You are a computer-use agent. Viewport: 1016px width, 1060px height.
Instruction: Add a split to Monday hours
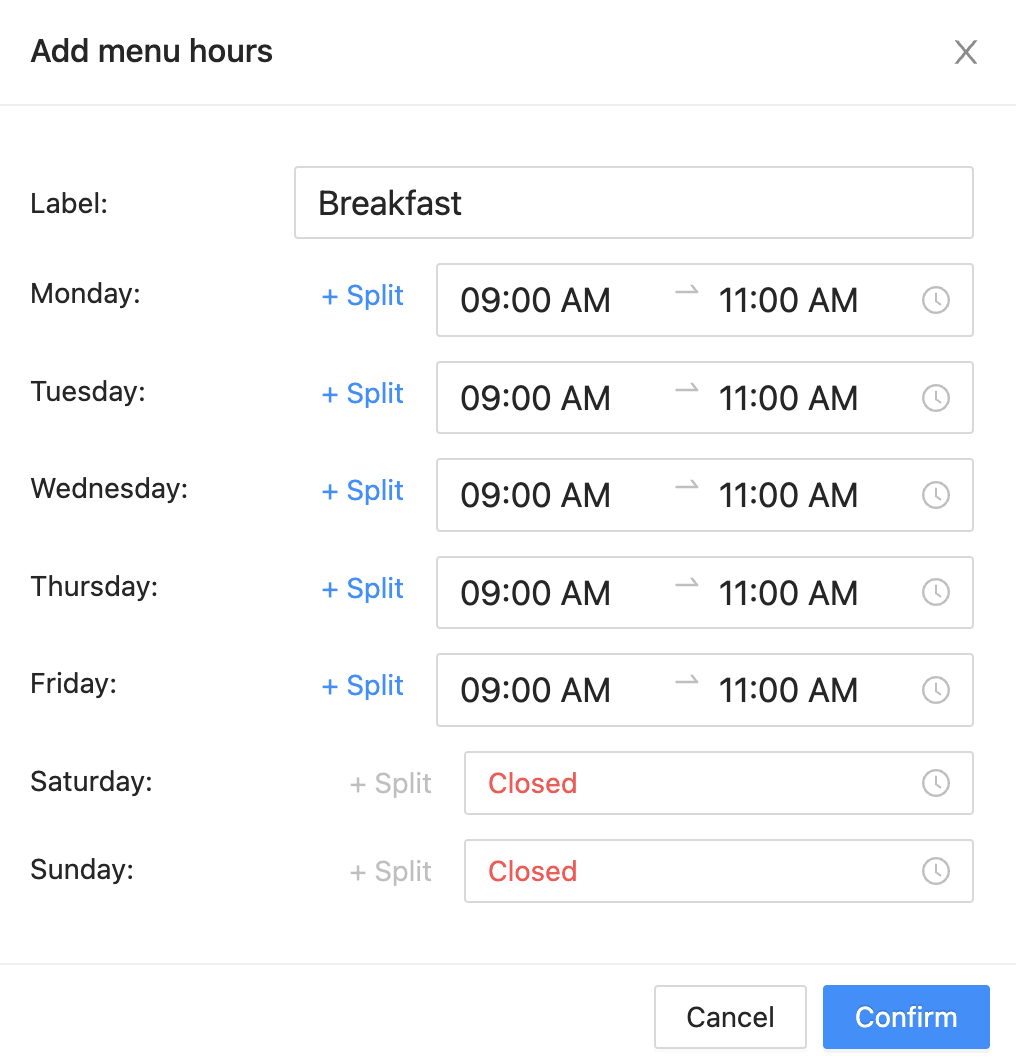(x=362, y=295)
